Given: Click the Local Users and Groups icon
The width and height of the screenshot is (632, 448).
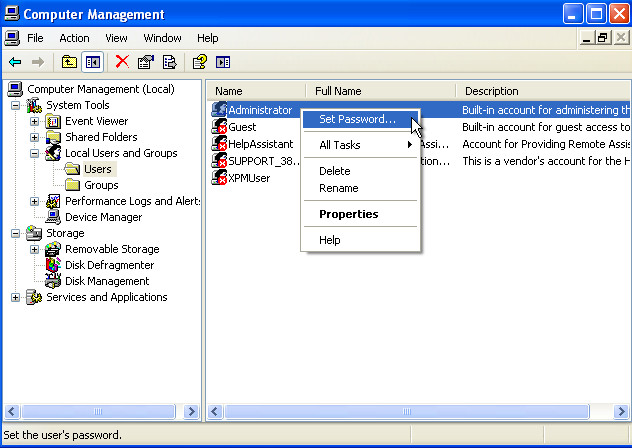Looking at the screenshot, I should (53, 153).
